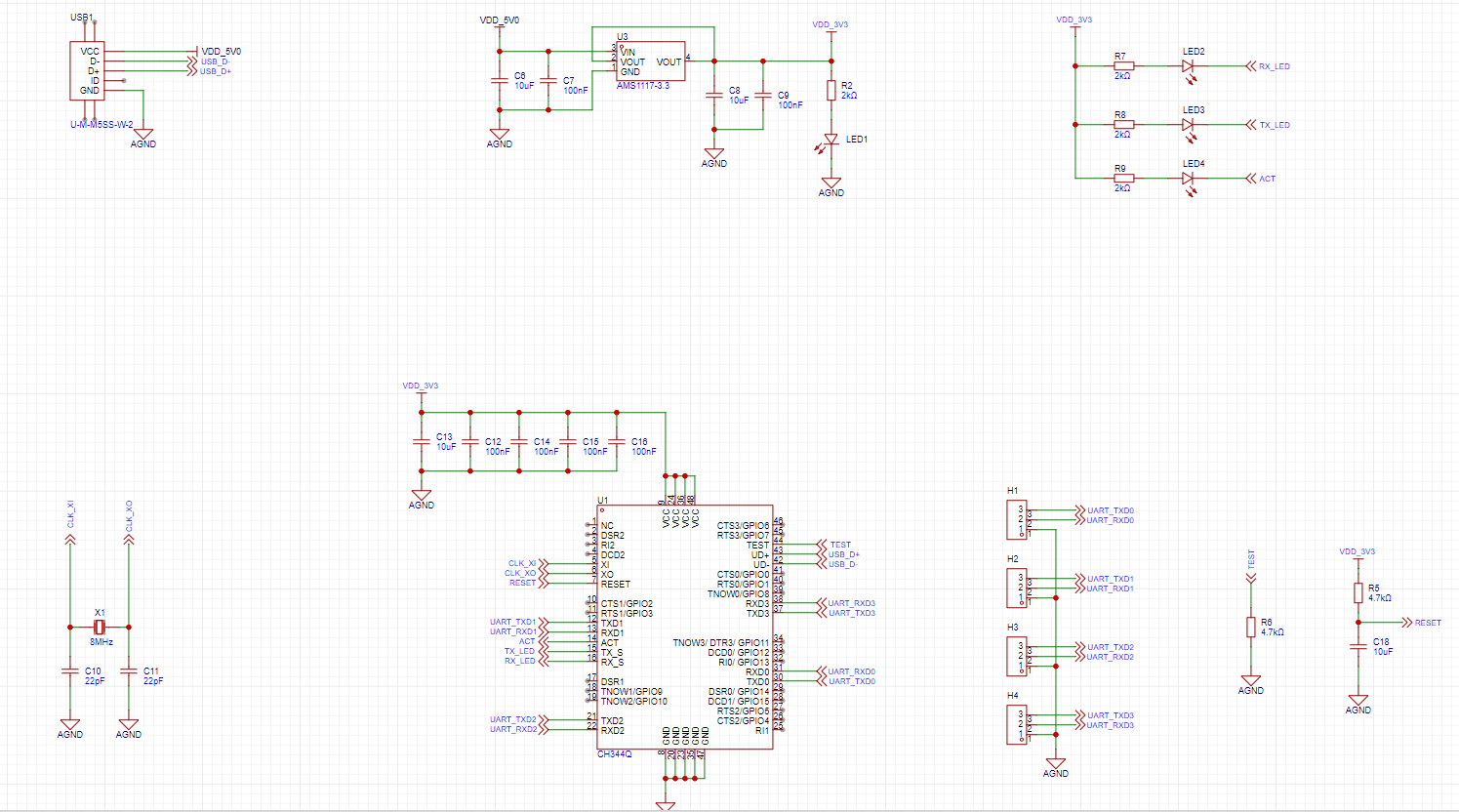Select capacitor C14 symbol
This screenshot has height=812, width=1459.
coord(519,442)
